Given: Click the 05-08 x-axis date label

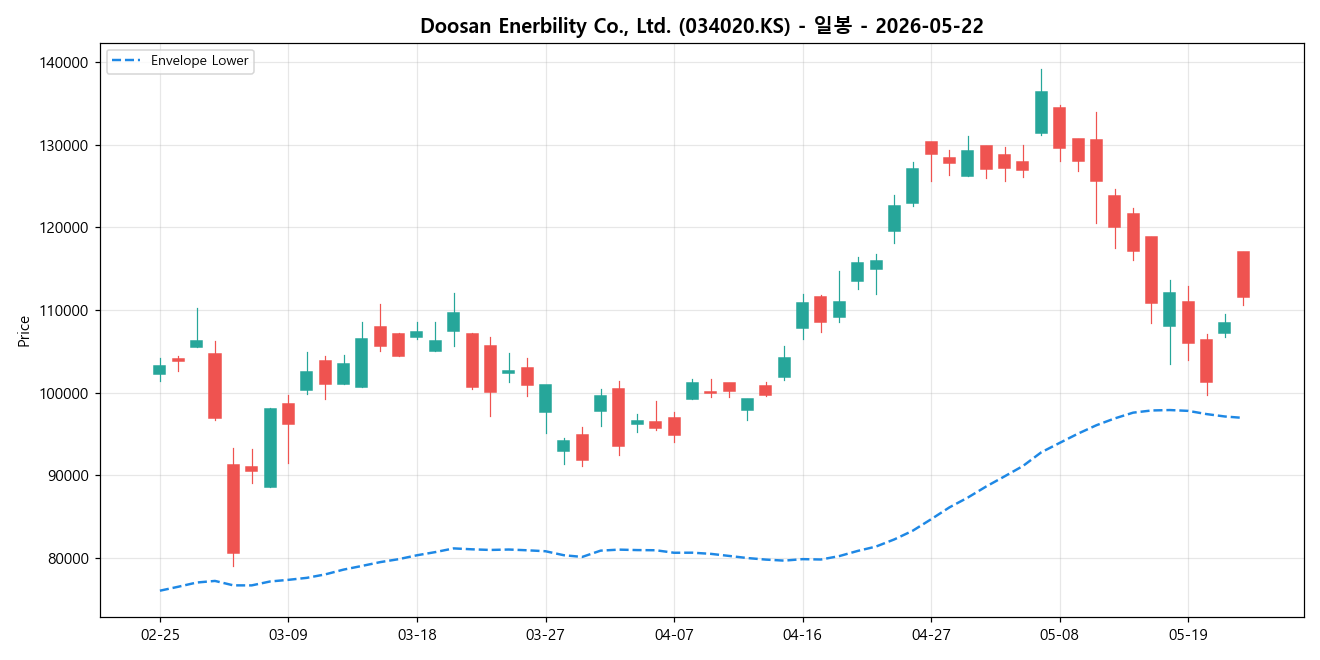Looking at the screenshot, I should pyautogui.click(x=1059, y=635).
